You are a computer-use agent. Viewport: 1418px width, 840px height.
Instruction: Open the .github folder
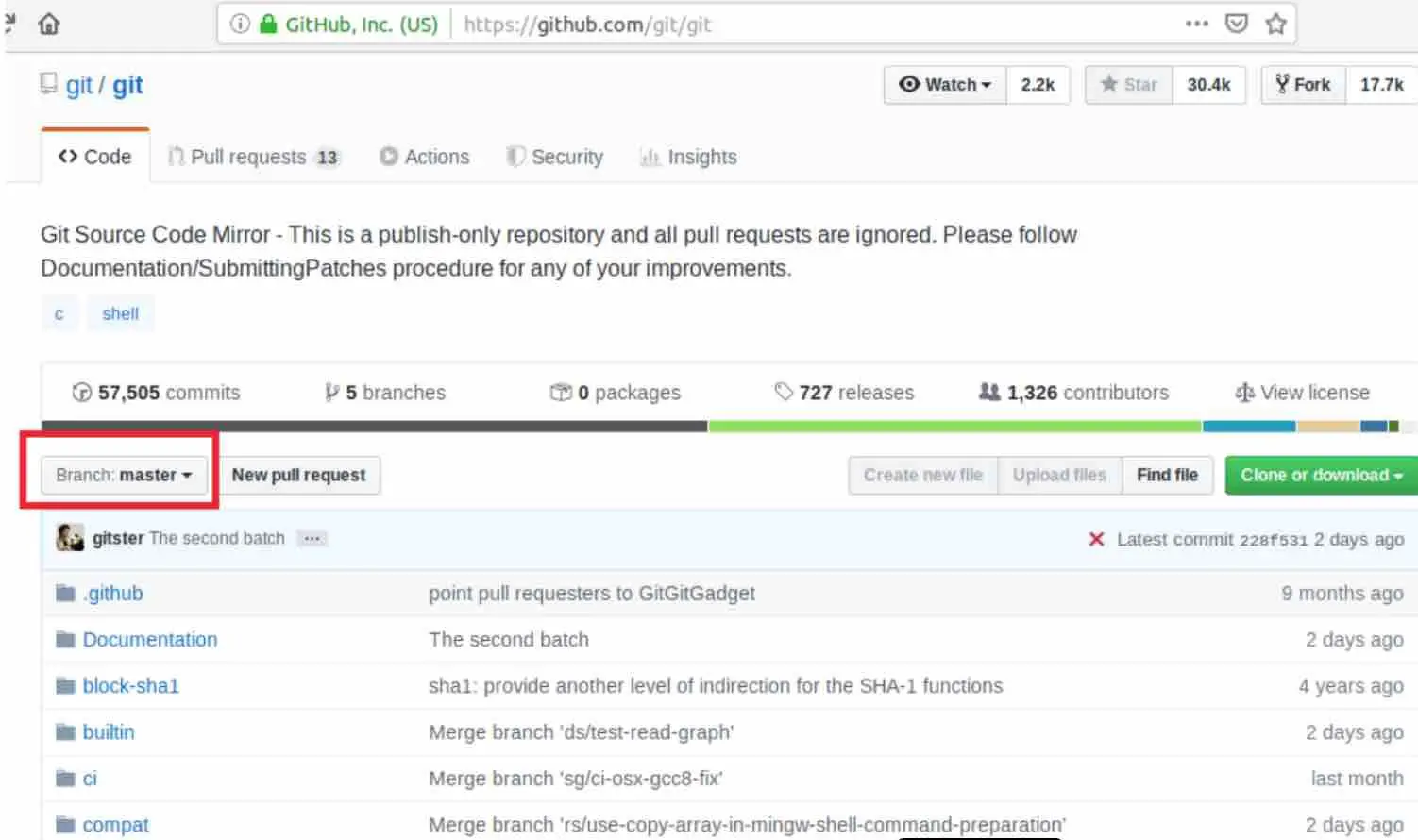(112, 593)
